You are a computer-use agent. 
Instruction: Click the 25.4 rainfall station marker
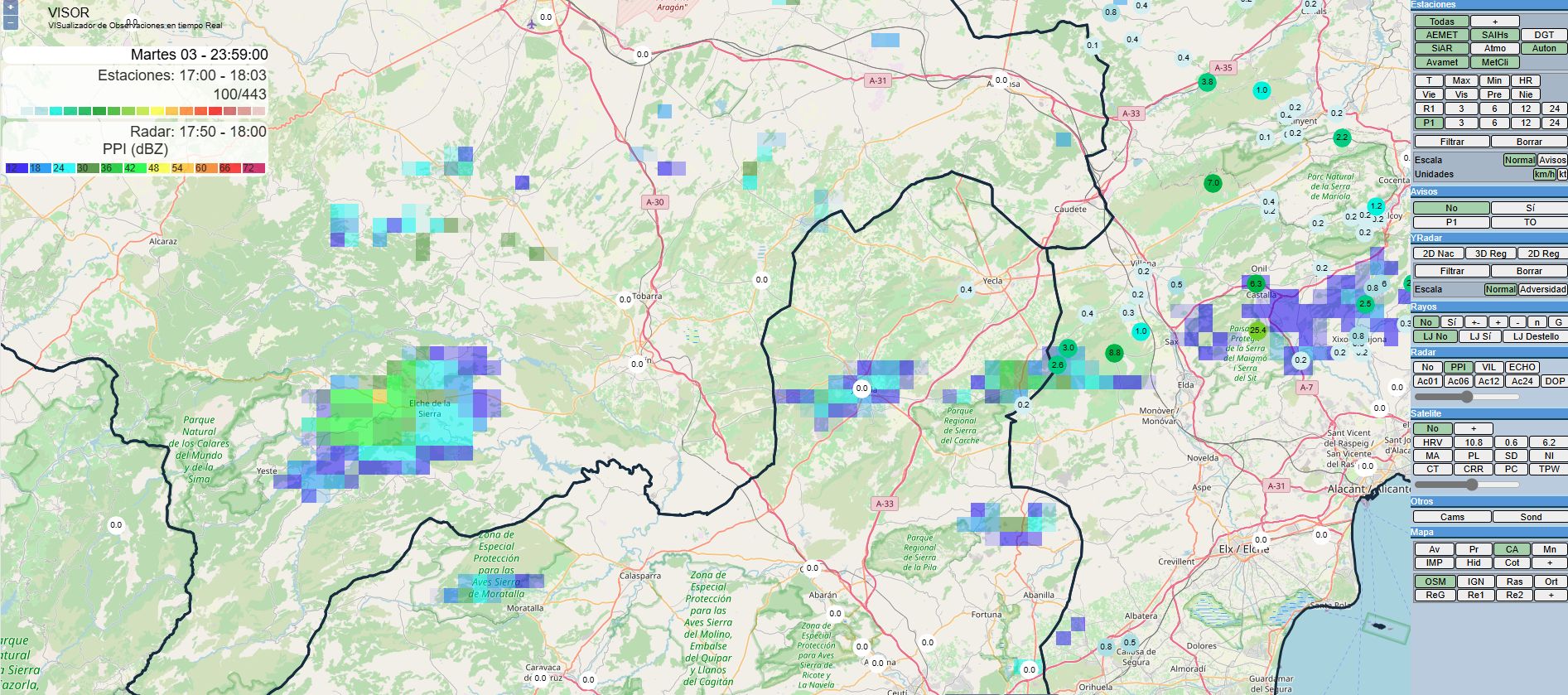[1257, 330]
